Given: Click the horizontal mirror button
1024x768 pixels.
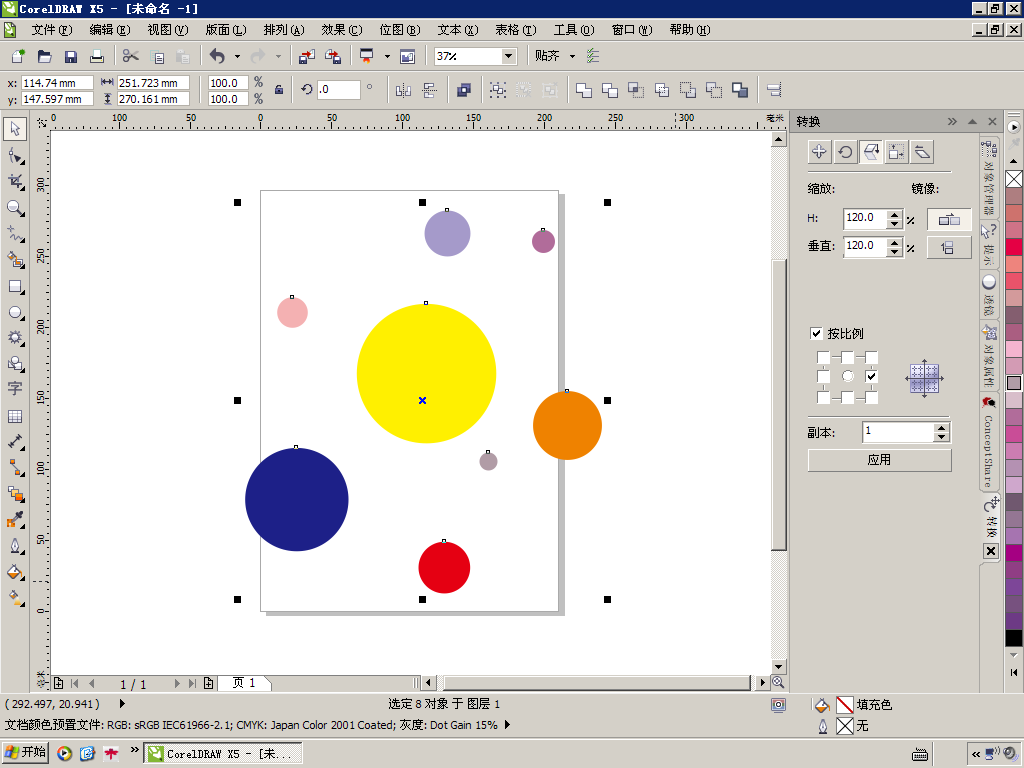Looking at the screenshot, I should click(948, 219).
